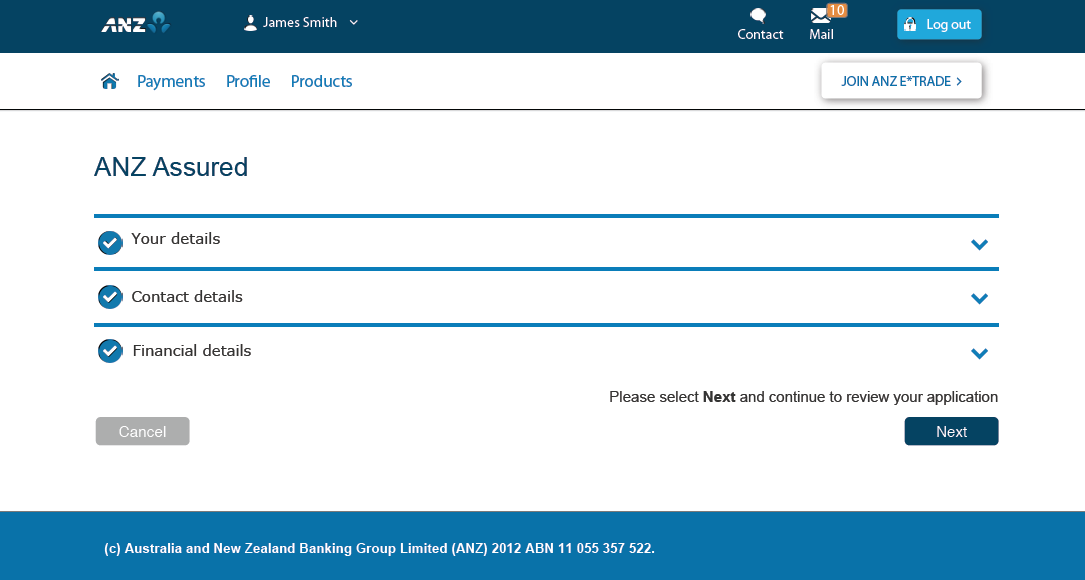Open the Payments menu
The height and width of the screenshot is (580, 1085).
pos(171,82)
